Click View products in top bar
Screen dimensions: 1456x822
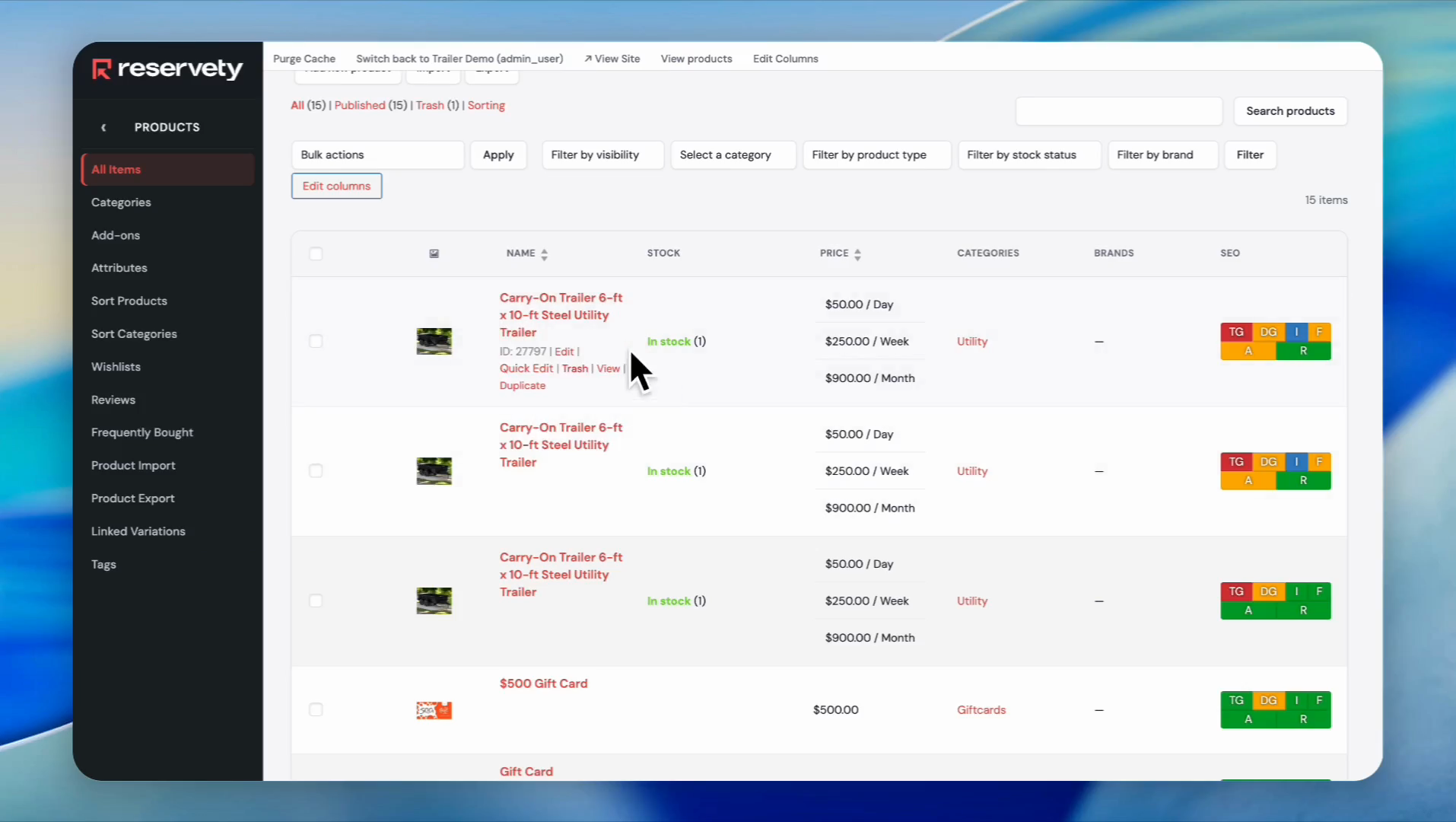pos(696,59)
